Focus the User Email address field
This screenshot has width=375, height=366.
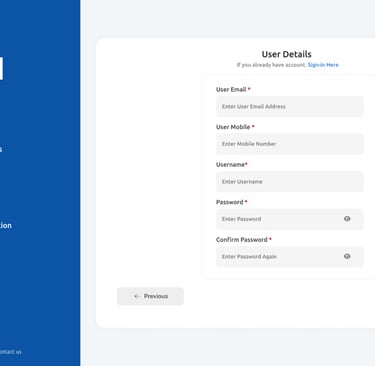pos(290,107)
